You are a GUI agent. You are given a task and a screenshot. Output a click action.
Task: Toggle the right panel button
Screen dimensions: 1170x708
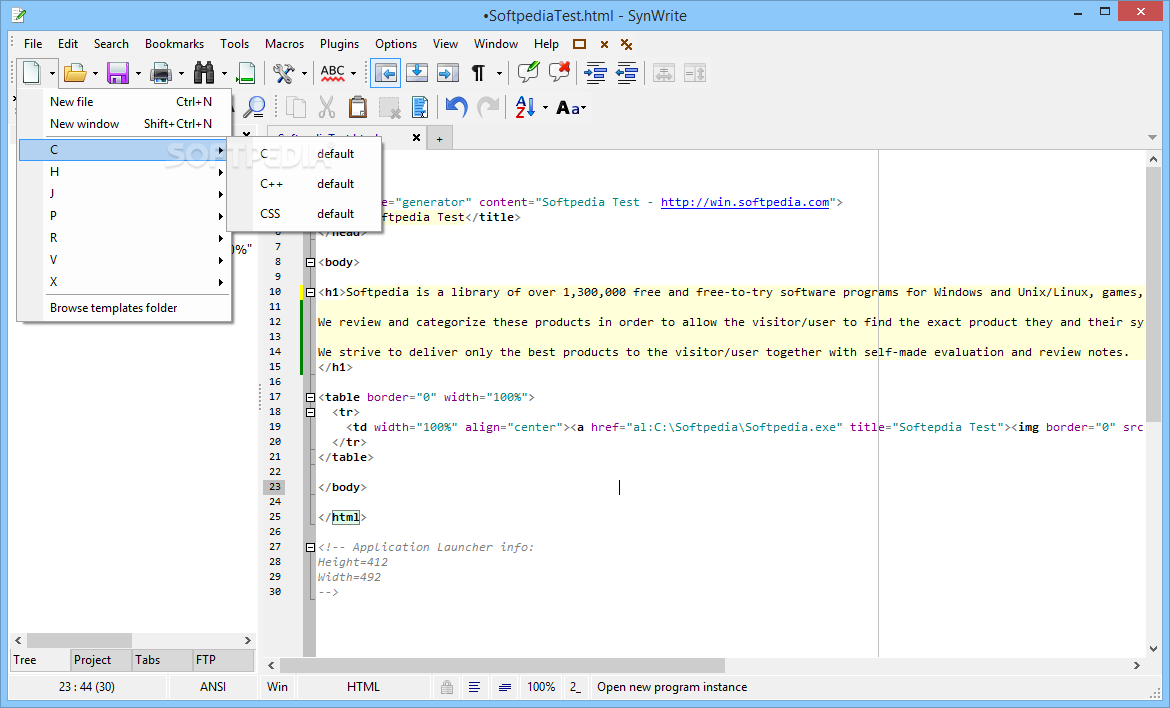(448, 73)
